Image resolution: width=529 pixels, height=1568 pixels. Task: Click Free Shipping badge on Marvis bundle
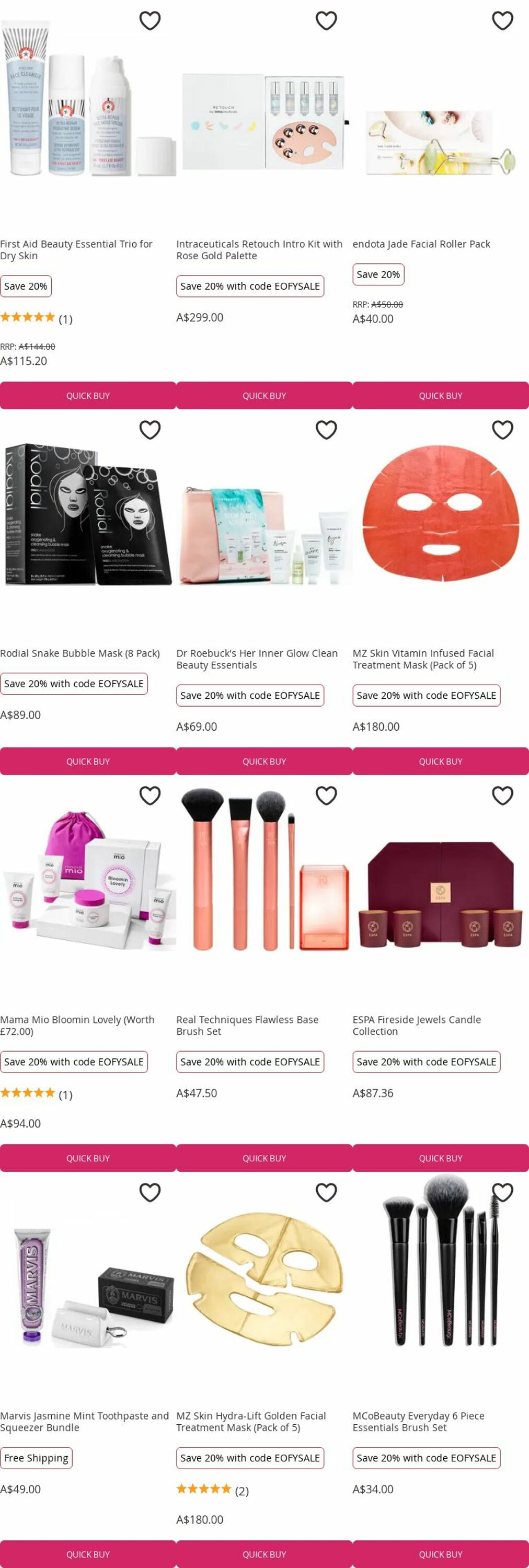pos(36,1457)
